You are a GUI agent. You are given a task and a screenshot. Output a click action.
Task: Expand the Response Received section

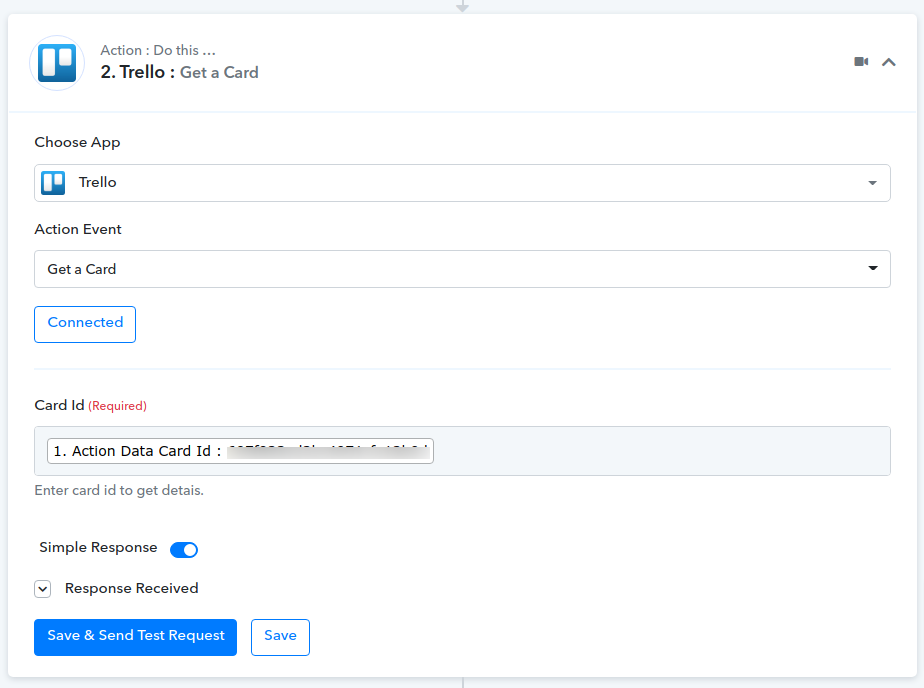point(42,589)
